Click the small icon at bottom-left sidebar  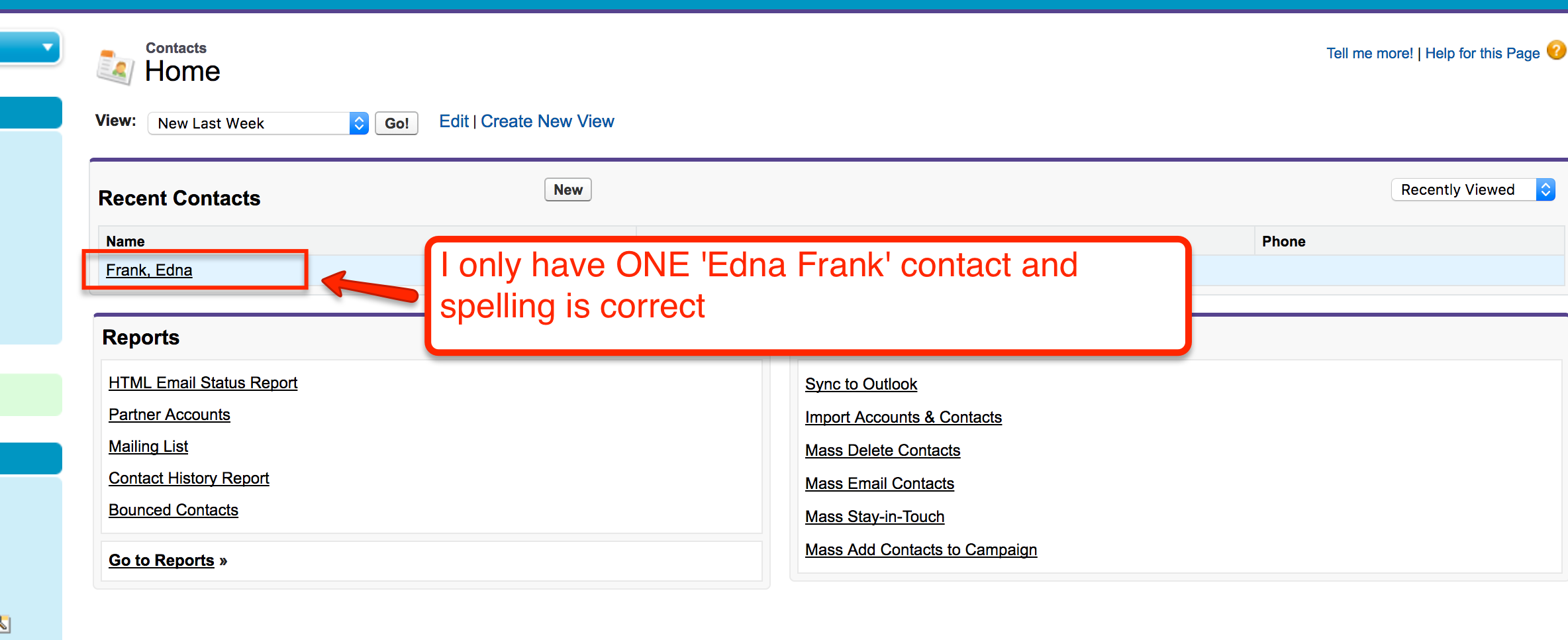(5, 623)
